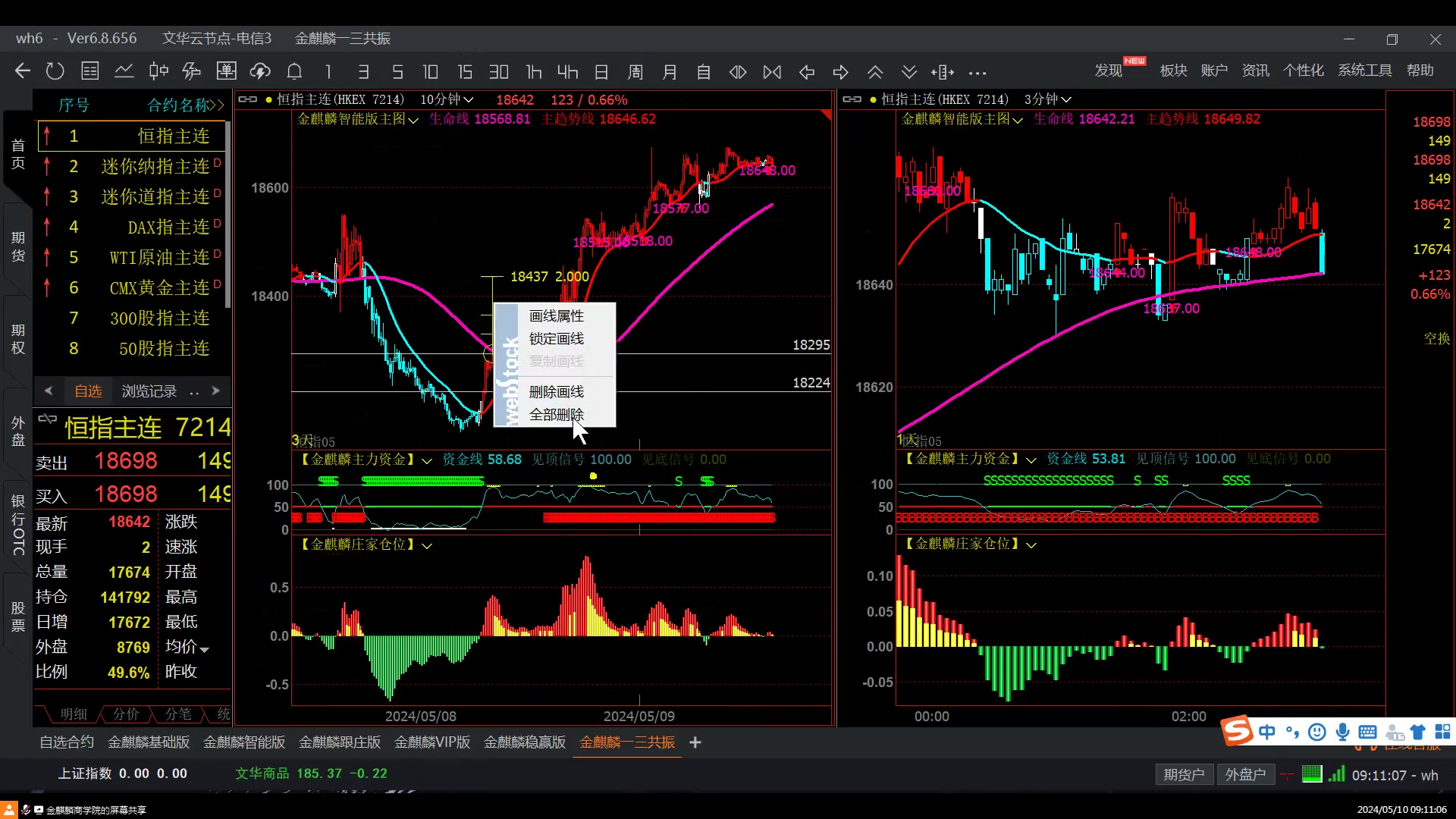1456x819 pixels.
Task: Expand left 金麒麟主力资金 indicator dropdown
Action: (x=427, y=460)
